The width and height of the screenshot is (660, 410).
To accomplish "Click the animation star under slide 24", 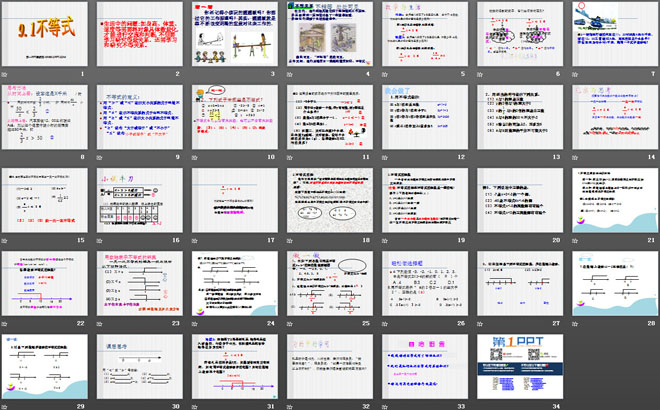I will (194, 324).
